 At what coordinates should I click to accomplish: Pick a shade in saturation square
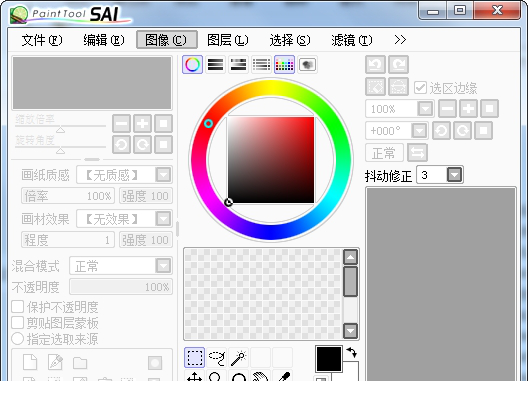pos(271,160)
